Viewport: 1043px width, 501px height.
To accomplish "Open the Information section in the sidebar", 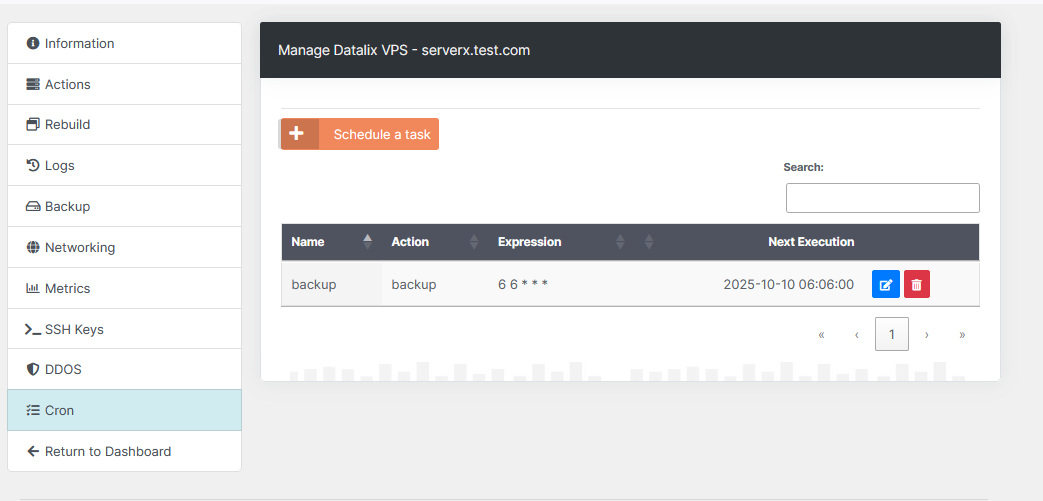I will pyautogui.click(x=79, y=43).
